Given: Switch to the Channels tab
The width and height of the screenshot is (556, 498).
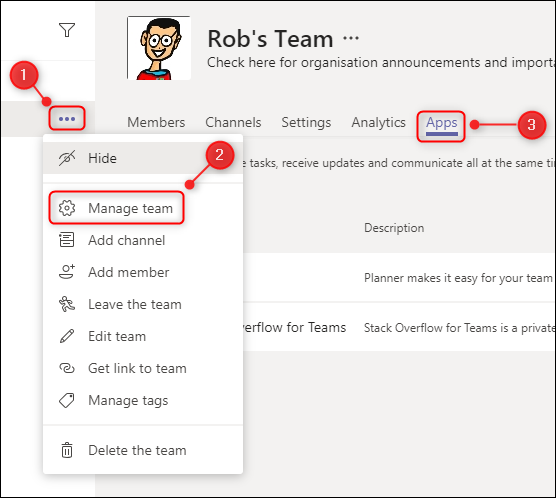Looking at the screenshot, I should coord(233,122).
